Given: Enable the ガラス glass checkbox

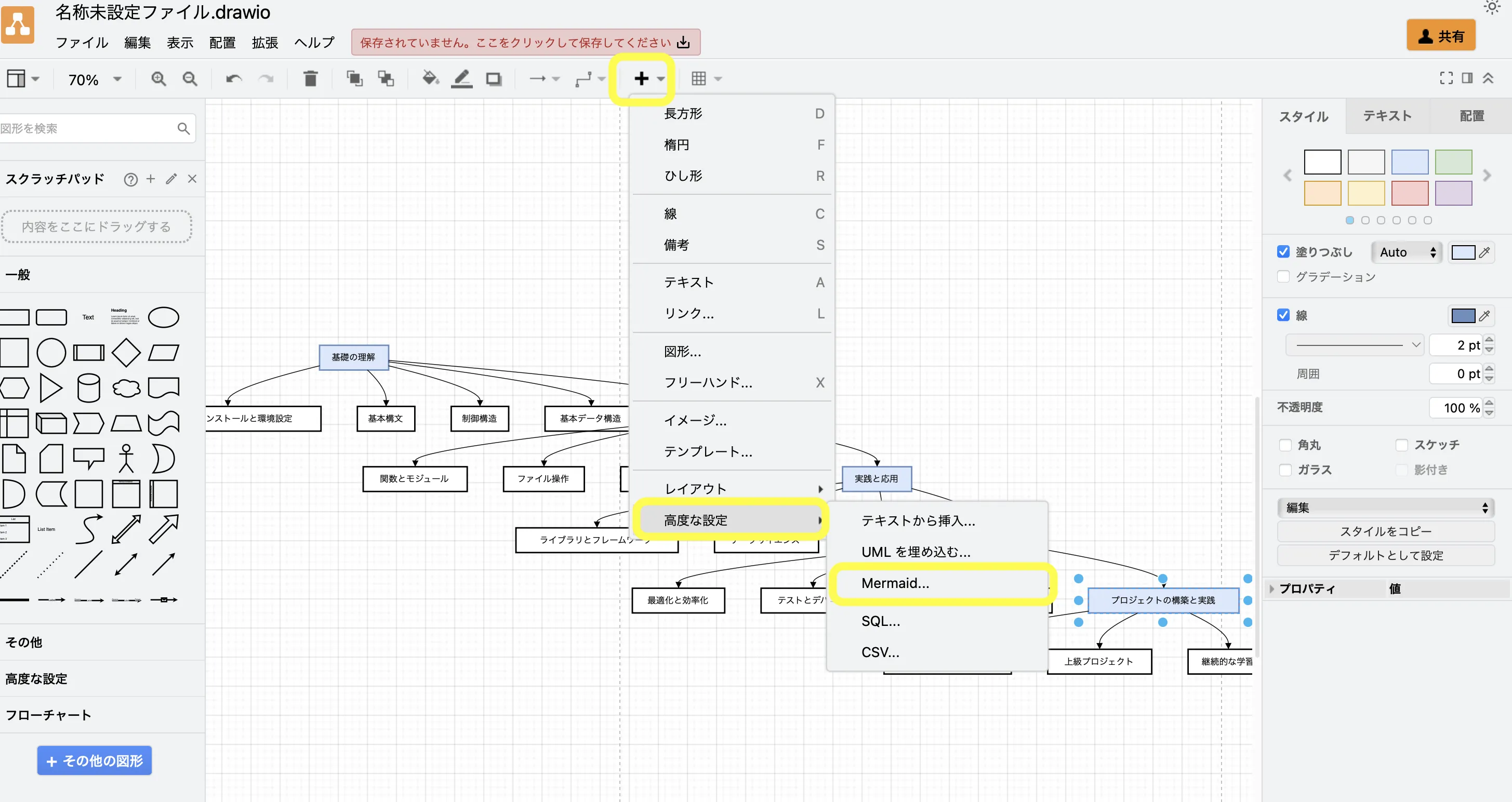Looking at the screenshot, I should (1285, 470).
